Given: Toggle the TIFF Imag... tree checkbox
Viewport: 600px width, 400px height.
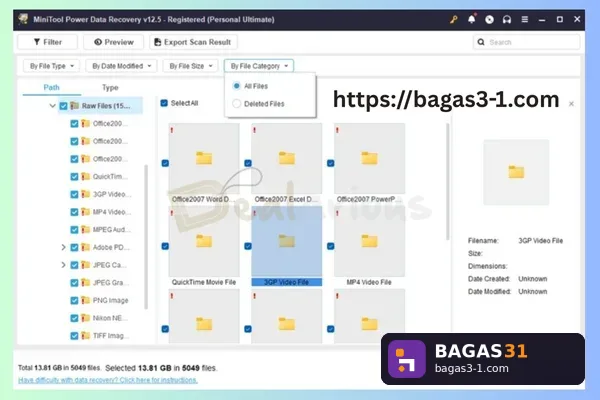Looking at the screenshot, I should 74,336.
